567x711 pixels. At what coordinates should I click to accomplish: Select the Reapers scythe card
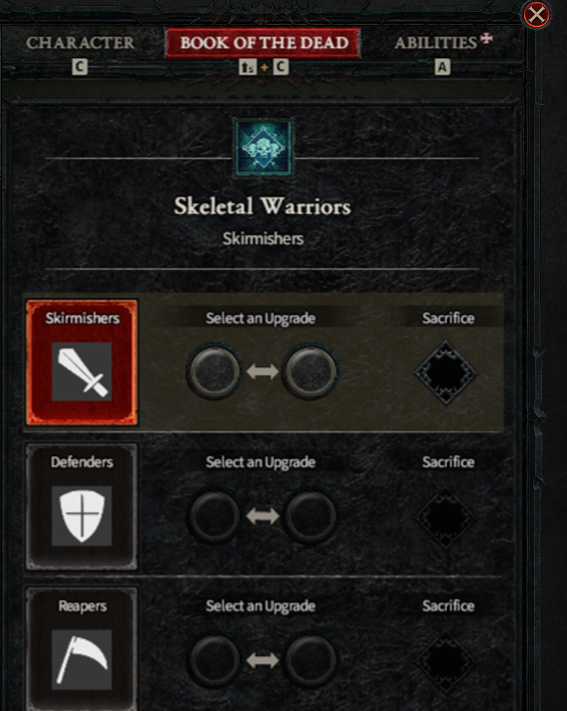click(82, 649)
